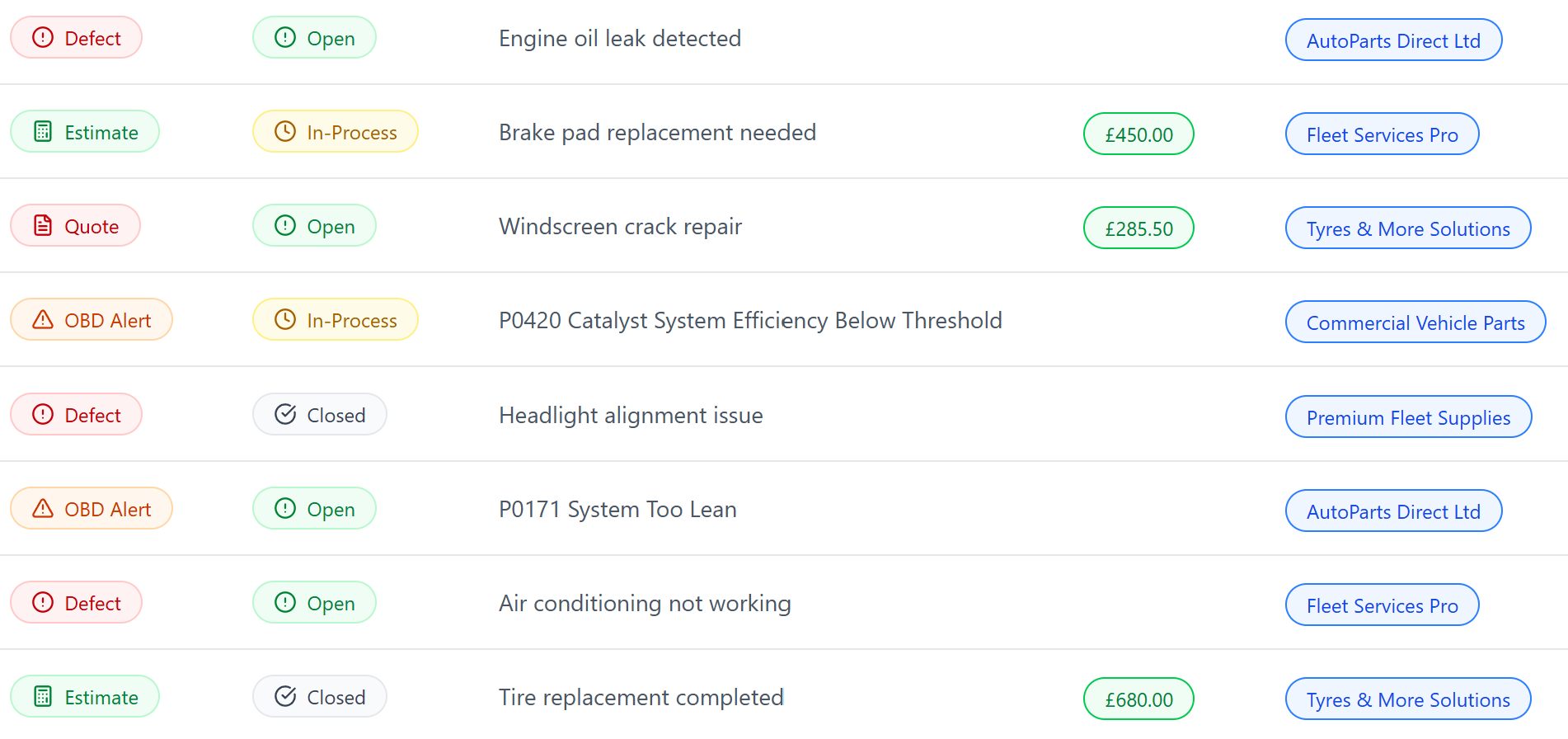Select the Tyres & More Solutions tag for Tire replacement

(x=1408, y=699)
